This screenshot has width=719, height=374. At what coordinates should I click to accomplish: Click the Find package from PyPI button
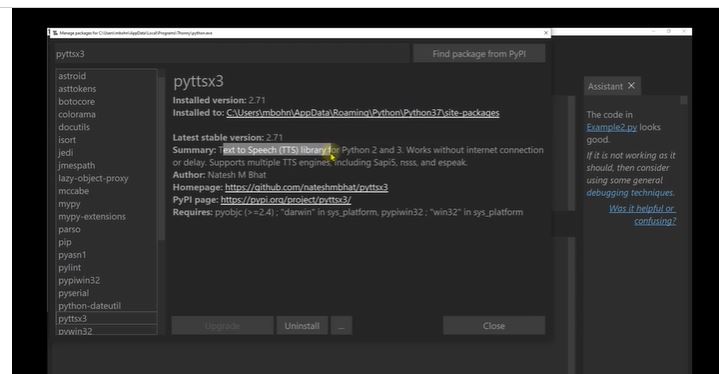[x=479, y=54]
